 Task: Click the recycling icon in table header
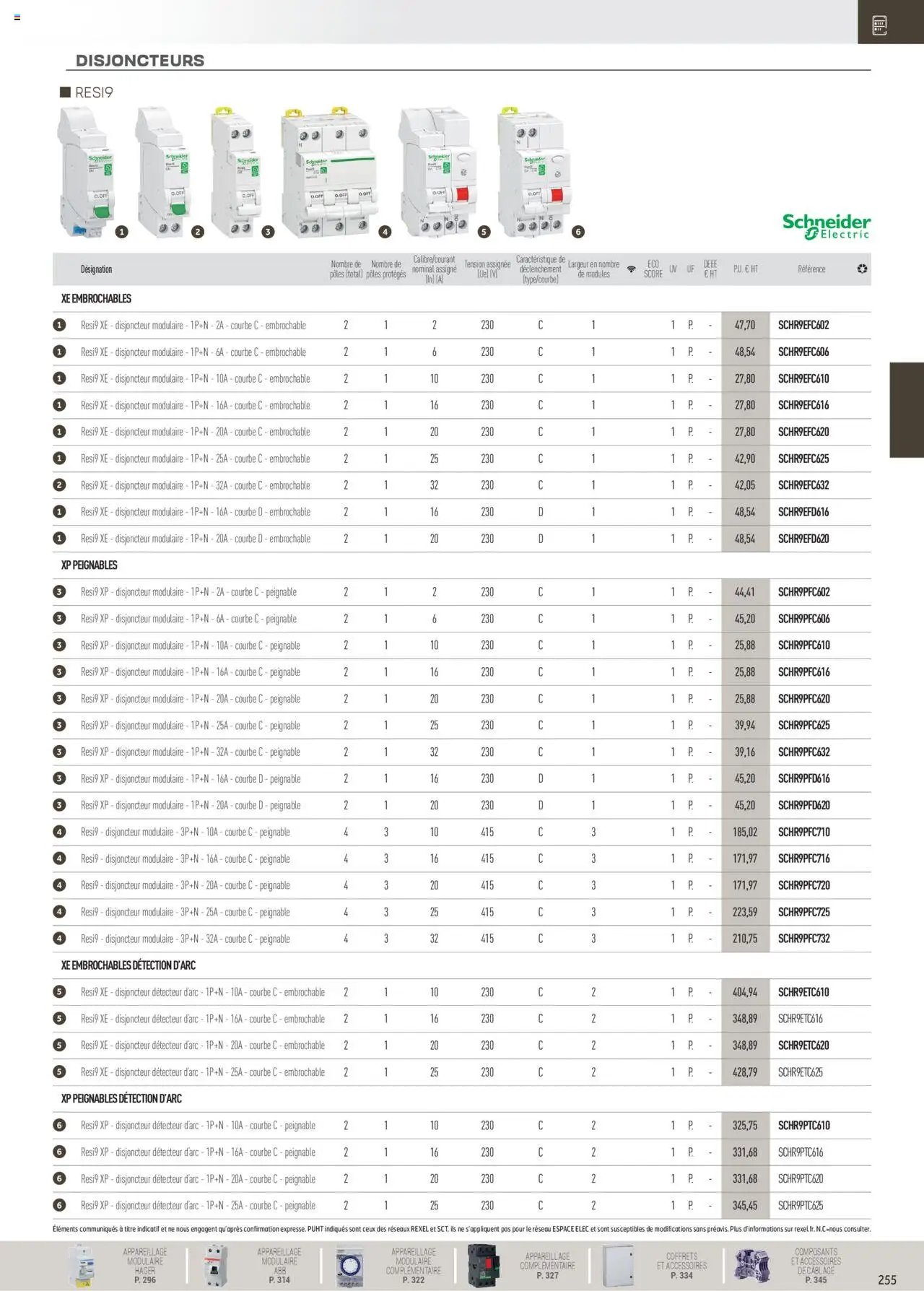[862, 269]
